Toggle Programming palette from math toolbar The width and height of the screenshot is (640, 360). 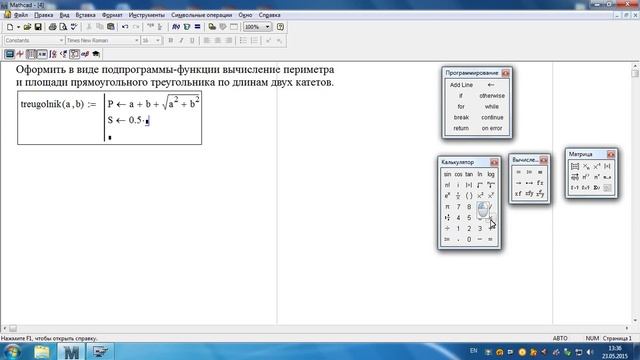[74, 54]
